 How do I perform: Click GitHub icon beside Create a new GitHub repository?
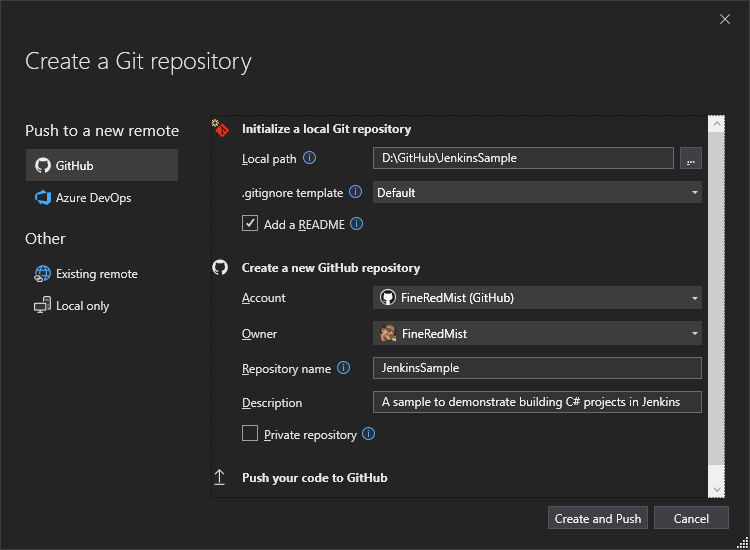(220, 267)
